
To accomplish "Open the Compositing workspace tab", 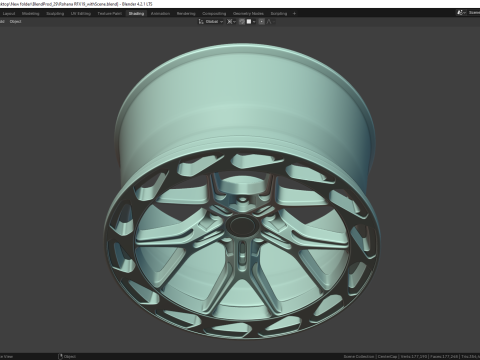I will click(x=214, y=14).
